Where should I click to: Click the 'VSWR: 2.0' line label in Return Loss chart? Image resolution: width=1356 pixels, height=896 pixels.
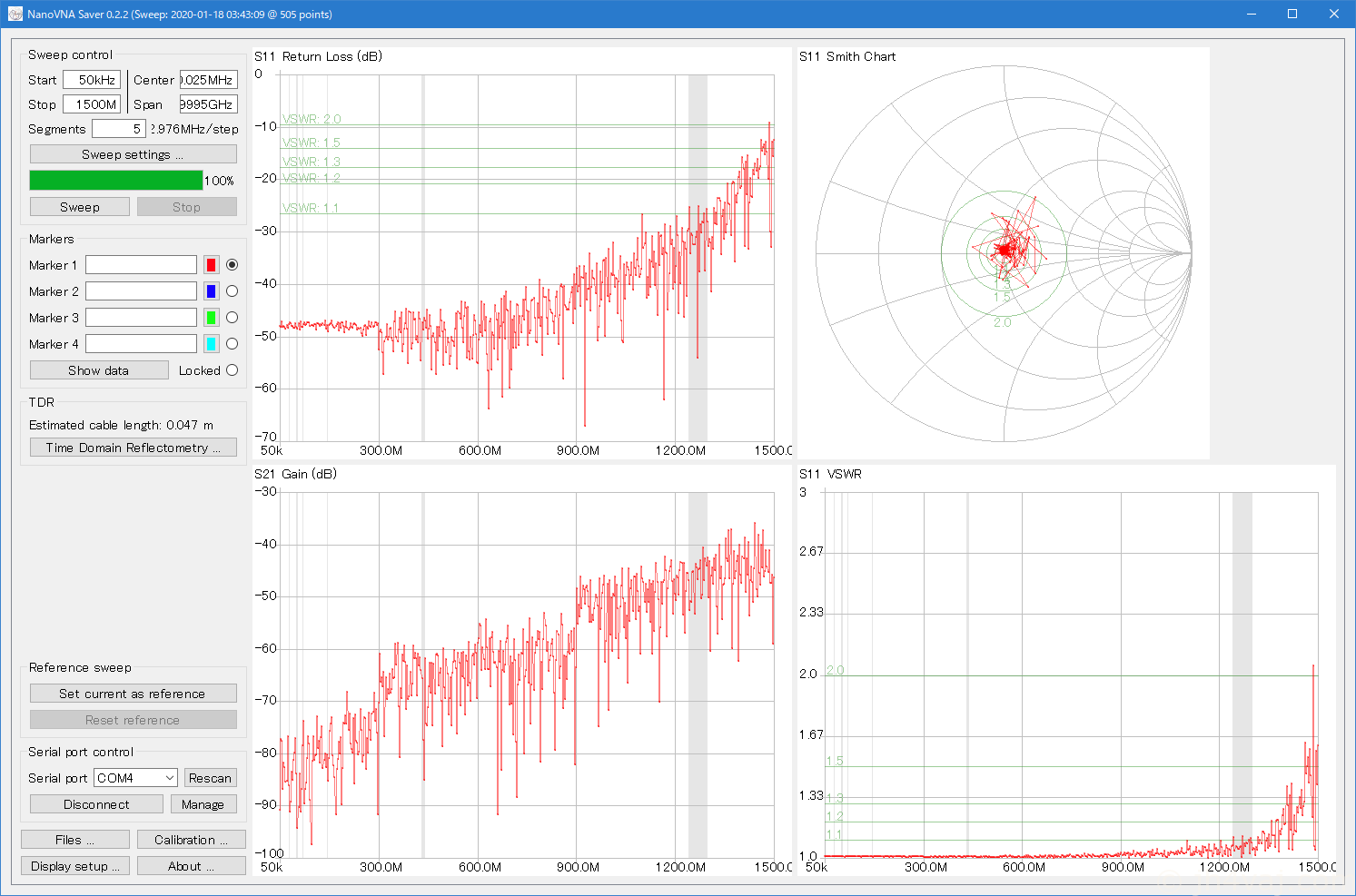(x=312, y=119)
